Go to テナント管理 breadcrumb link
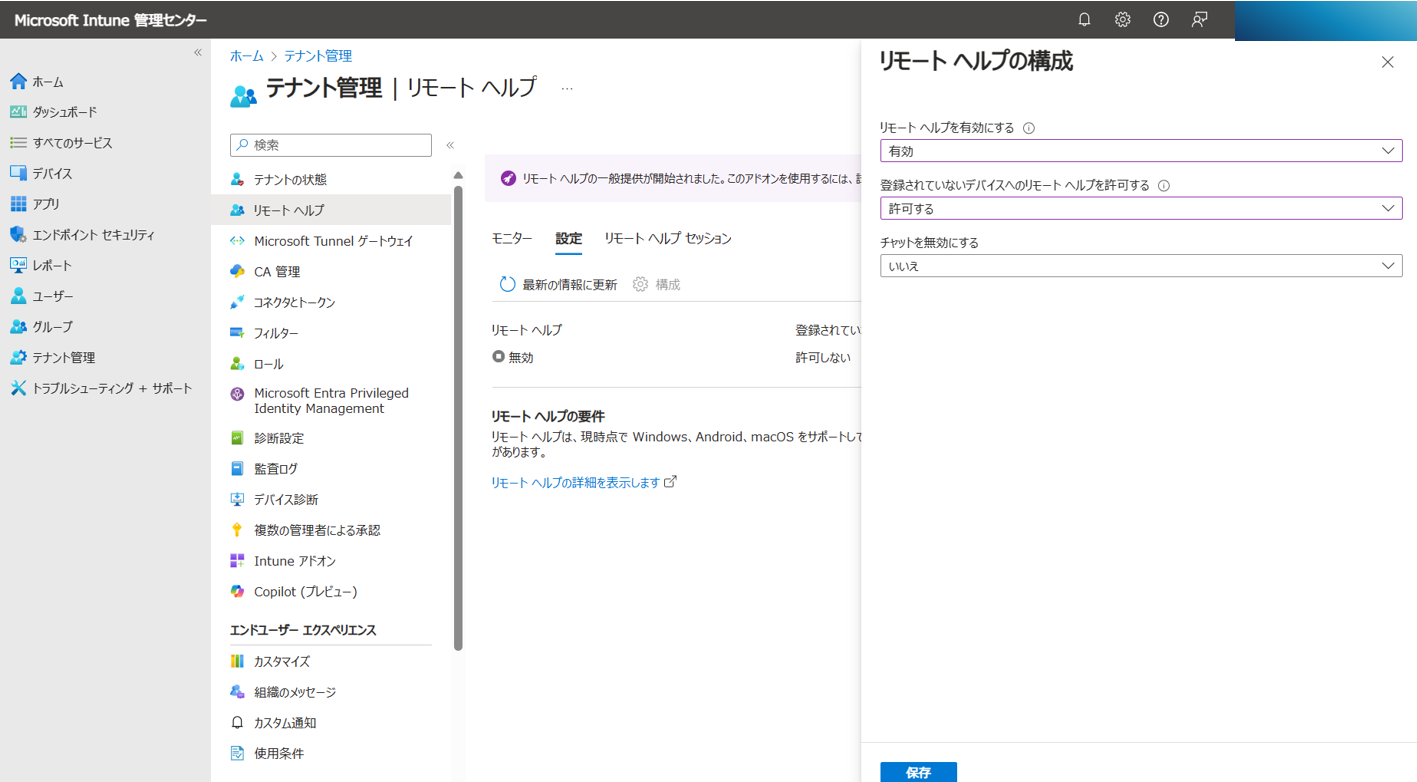Screen dimensions: 1417x782 [318, 56]
